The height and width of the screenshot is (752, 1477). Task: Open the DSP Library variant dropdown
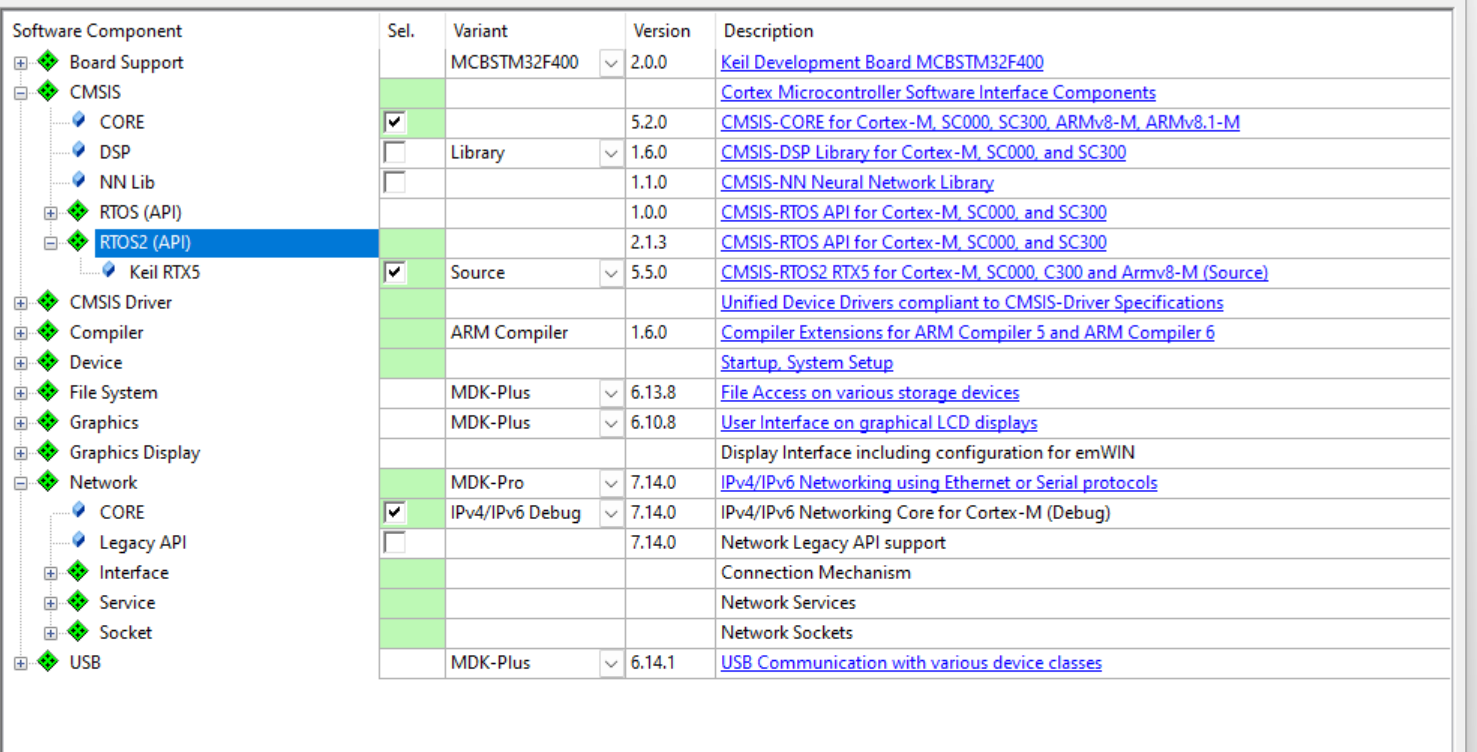(x=611, y=153)
